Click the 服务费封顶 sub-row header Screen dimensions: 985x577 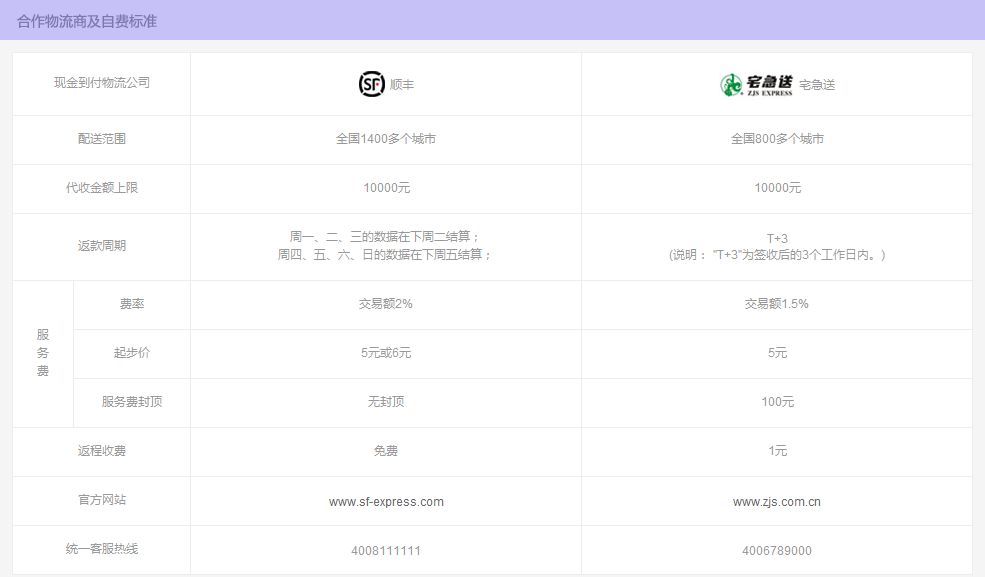click(132, 402)
